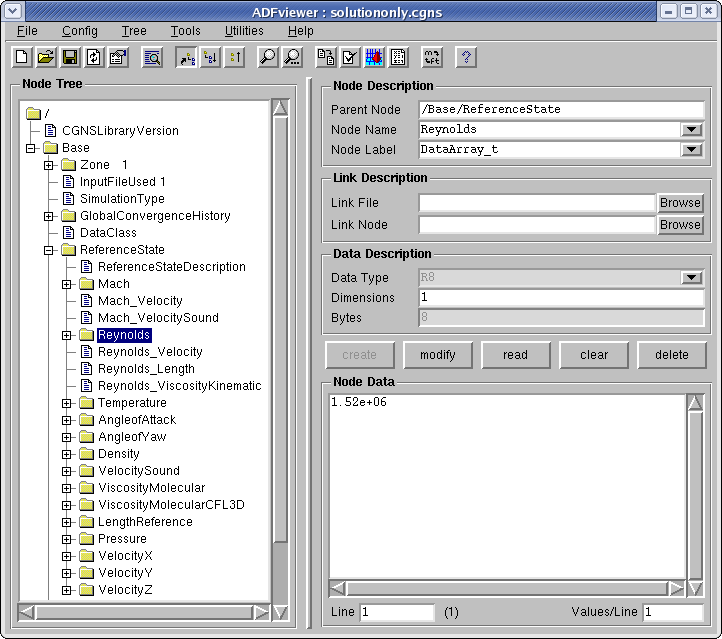Click the modify button
The height and width of the screenshot is (639, 722).
[x=438, y=355]
